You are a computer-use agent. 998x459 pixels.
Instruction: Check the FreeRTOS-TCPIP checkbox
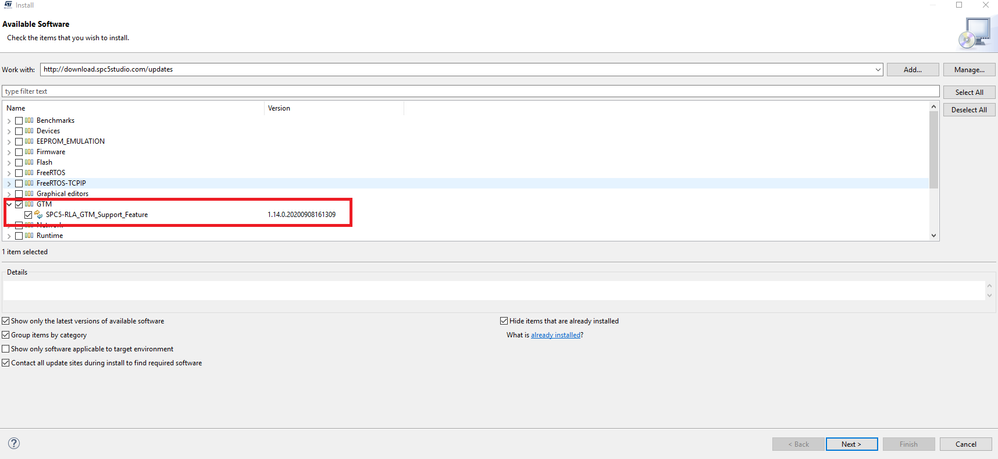pos(19,183)
